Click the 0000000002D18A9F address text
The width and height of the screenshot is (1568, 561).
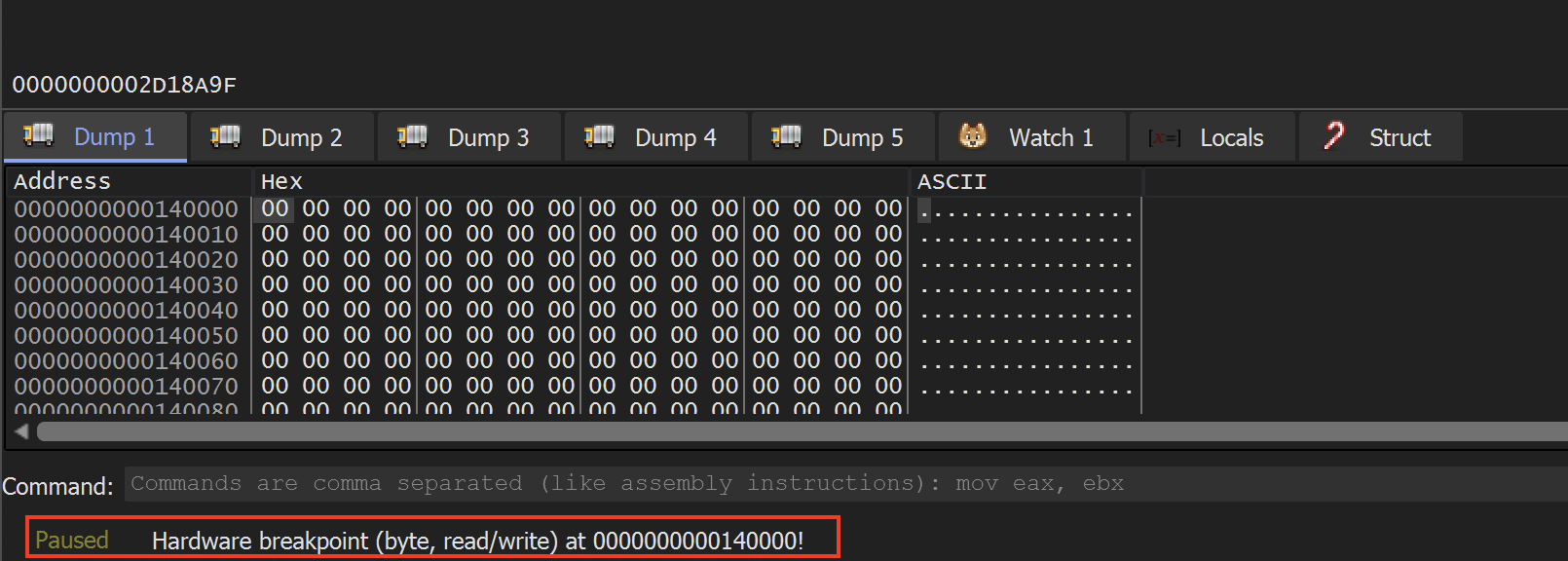[124, 85]
